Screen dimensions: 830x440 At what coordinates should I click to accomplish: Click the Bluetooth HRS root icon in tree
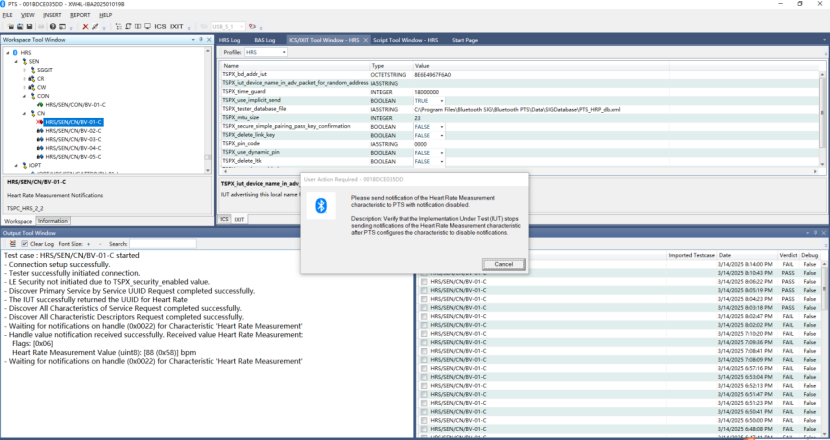(x=15, y=53)
